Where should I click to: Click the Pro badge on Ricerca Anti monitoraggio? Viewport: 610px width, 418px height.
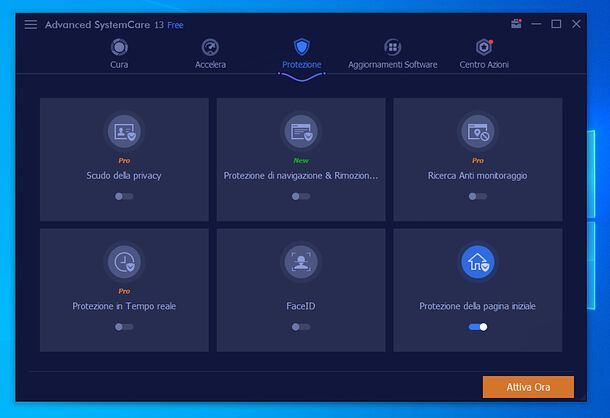[478, 160]
